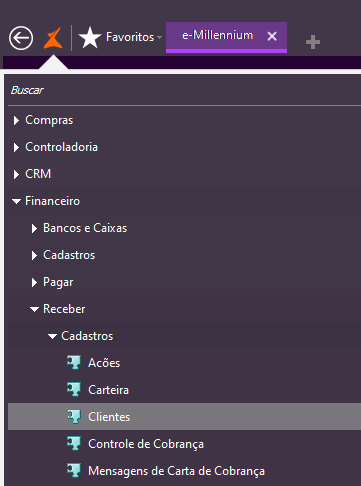The image size is (361, 486).
Task: Click the Controle de Cobrança icon
Action: (x=74, y=443)
